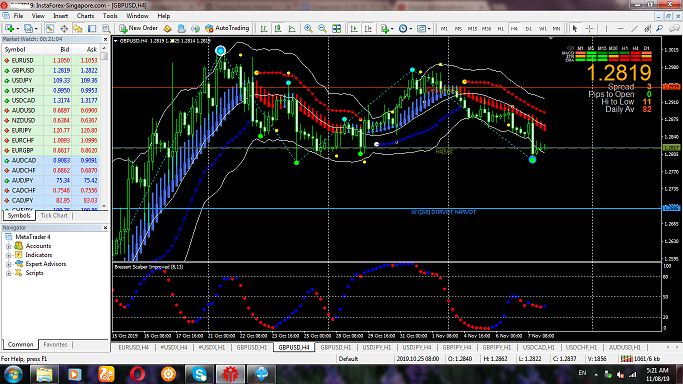Open the GBPJPY,H4 chart tab
Image resolution: width=683 pixels, height=384 pixels.
click(456, 347)
